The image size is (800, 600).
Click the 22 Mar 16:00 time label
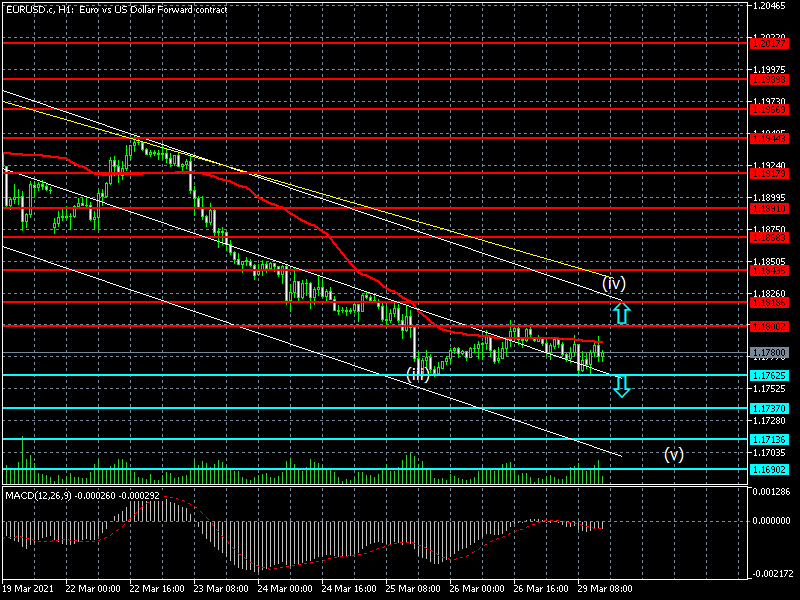(x=157, y=588)
